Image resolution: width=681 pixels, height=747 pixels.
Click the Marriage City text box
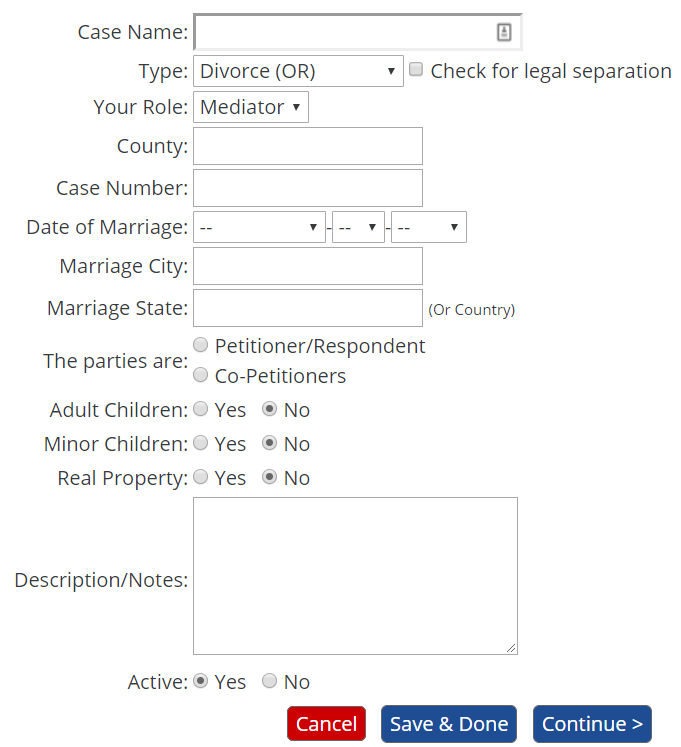(x=308, y=266)
